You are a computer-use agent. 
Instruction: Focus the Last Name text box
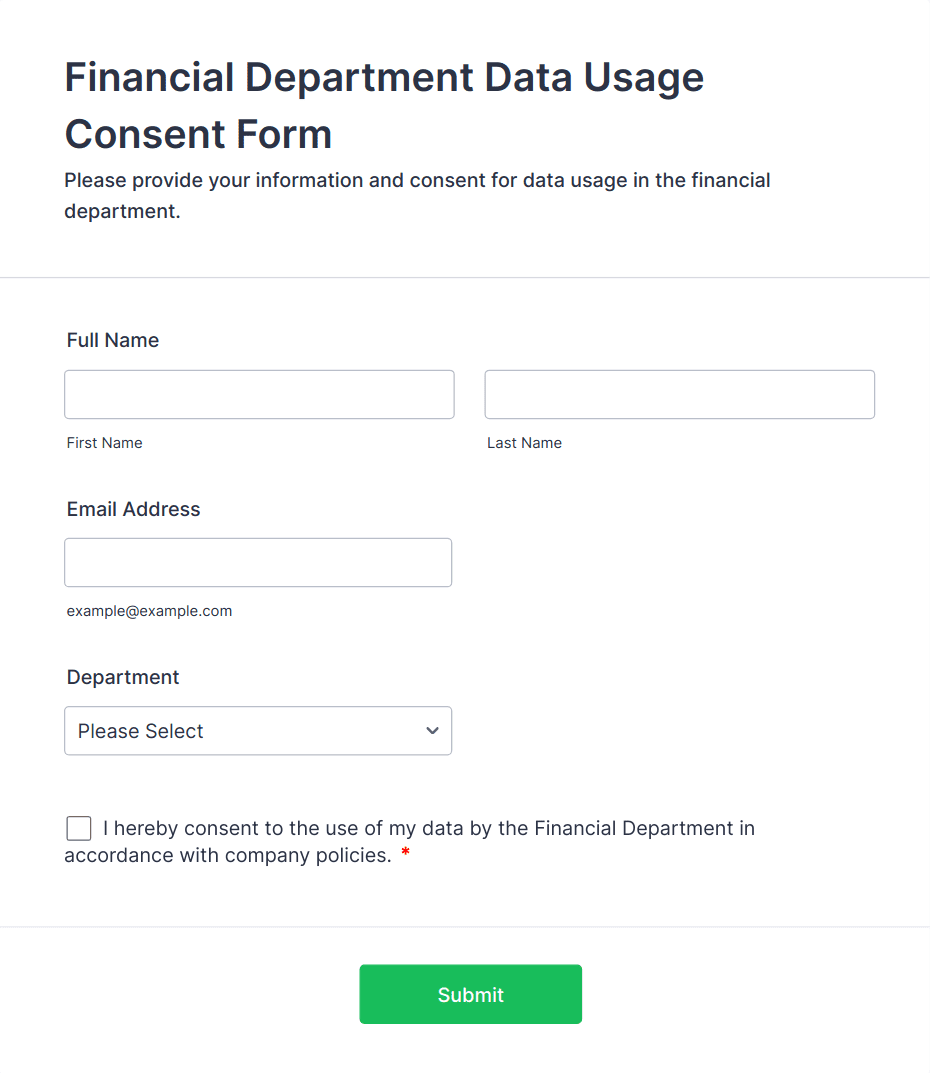pos(680,394)
